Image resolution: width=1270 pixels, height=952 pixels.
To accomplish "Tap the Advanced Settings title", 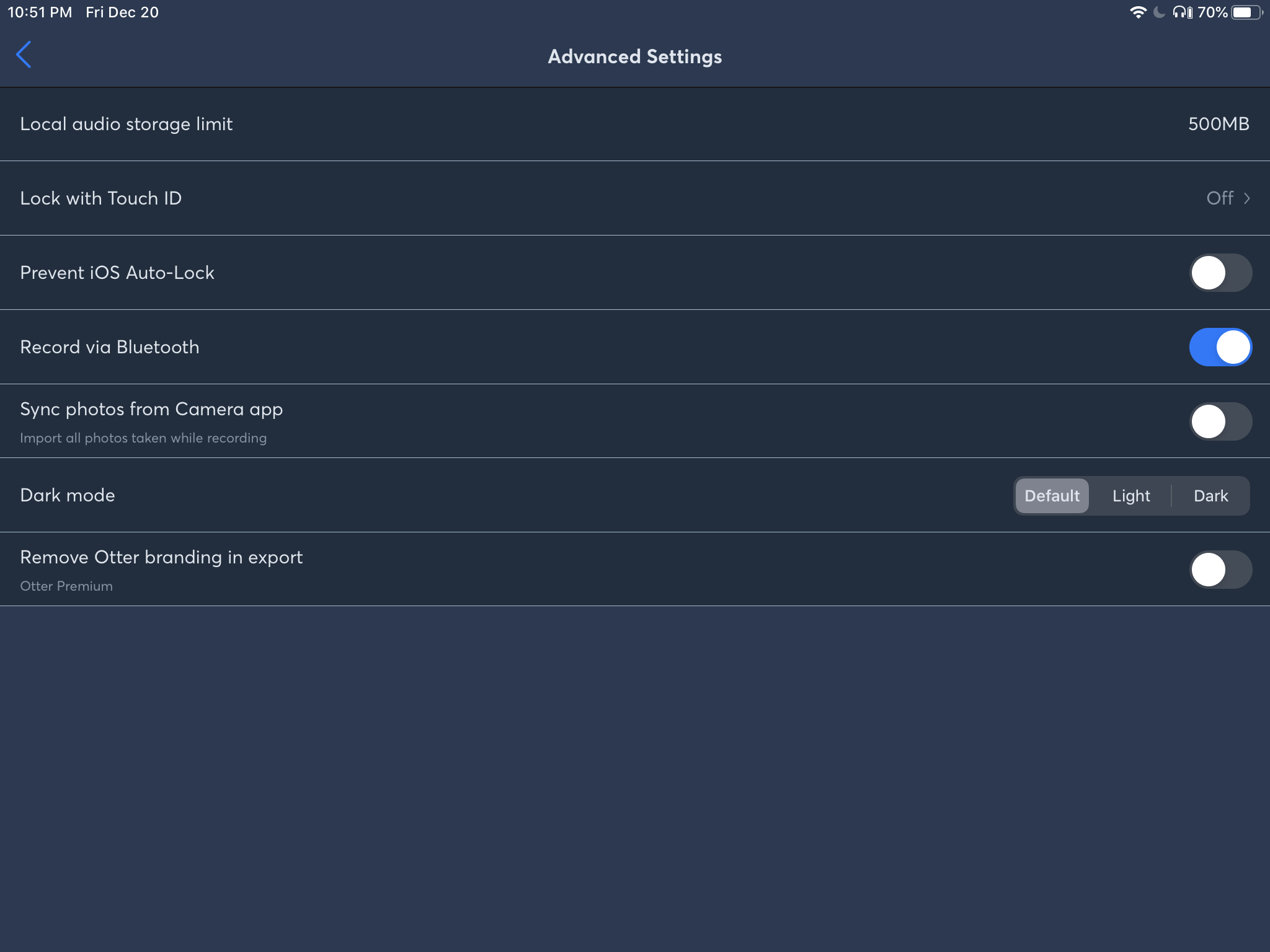I will click(x=634, y=56).
